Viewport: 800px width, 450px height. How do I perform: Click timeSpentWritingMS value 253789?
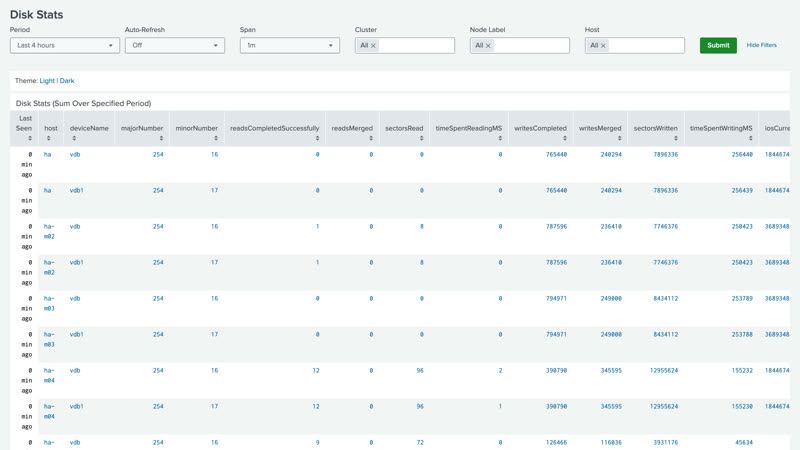[x=742, y=298]
